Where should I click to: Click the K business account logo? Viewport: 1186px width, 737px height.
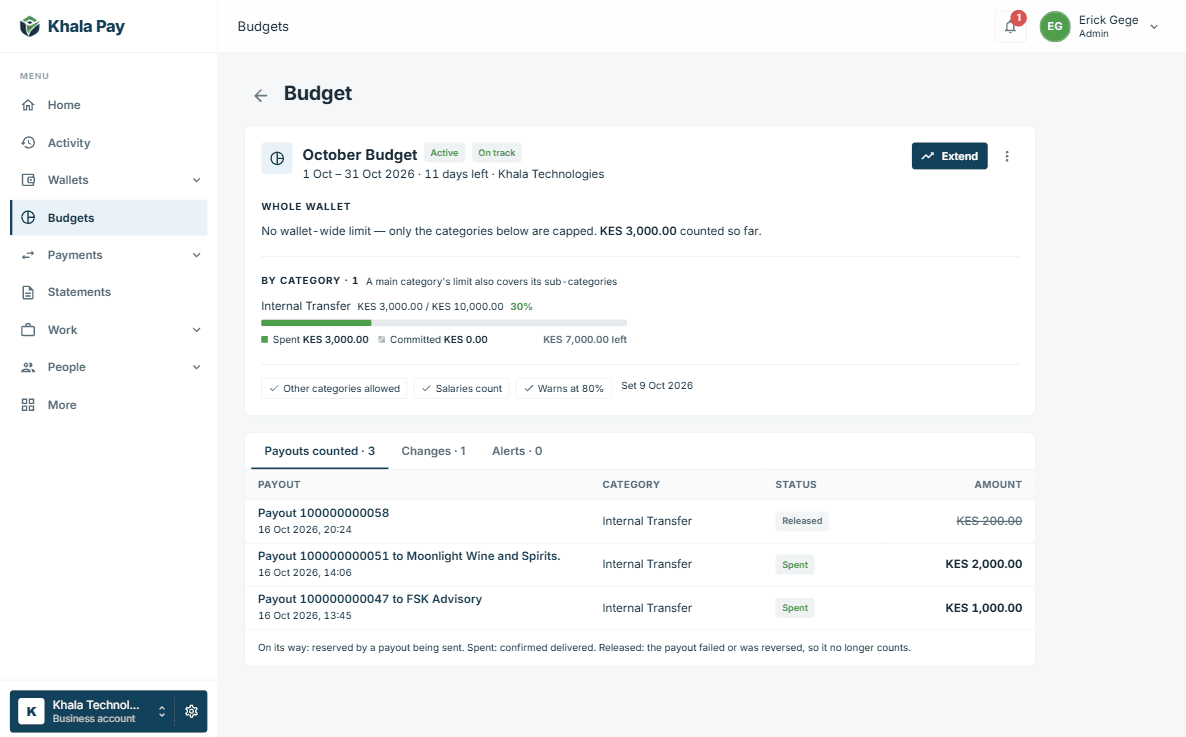[x=31, y=711]
